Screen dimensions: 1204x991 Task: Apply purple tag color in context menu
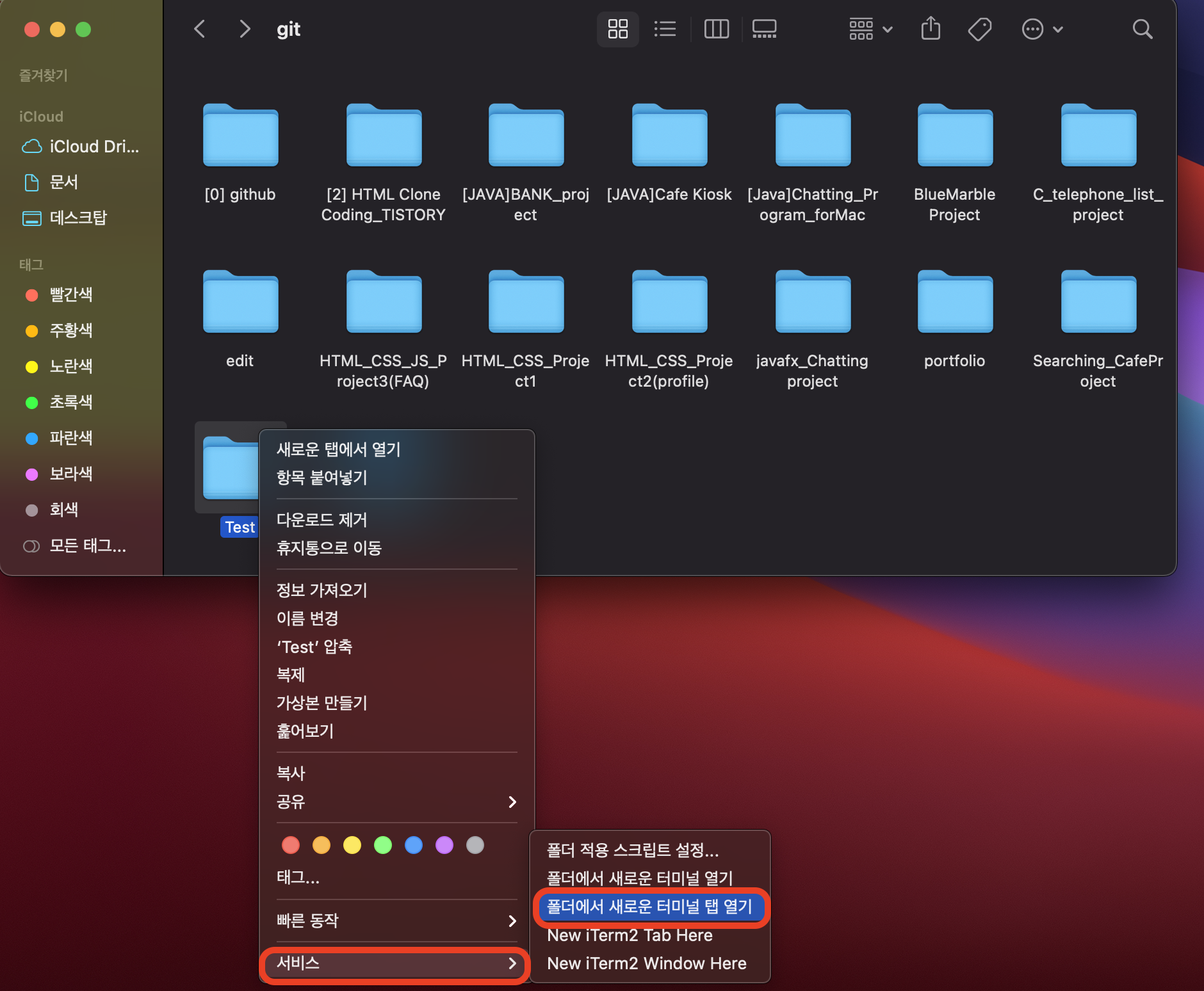[x=444, y=845]
